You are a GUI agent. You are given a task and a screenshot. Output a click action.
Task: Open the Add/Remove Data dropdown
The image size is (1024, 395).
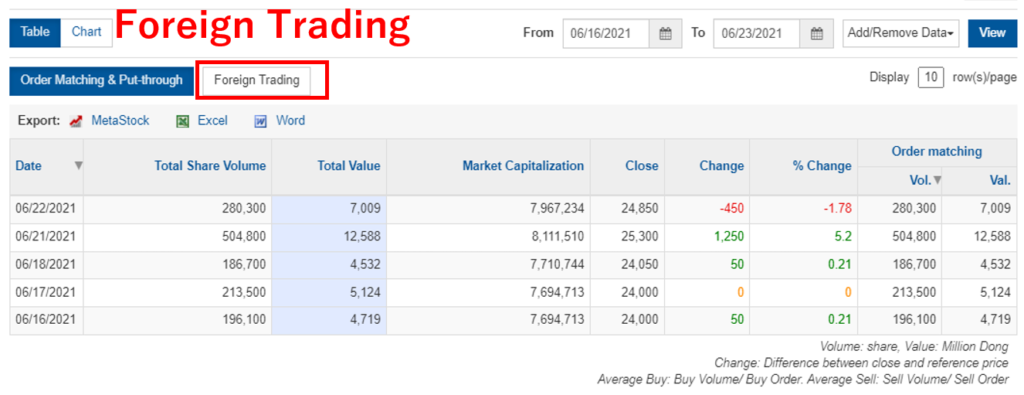[901, 33]
